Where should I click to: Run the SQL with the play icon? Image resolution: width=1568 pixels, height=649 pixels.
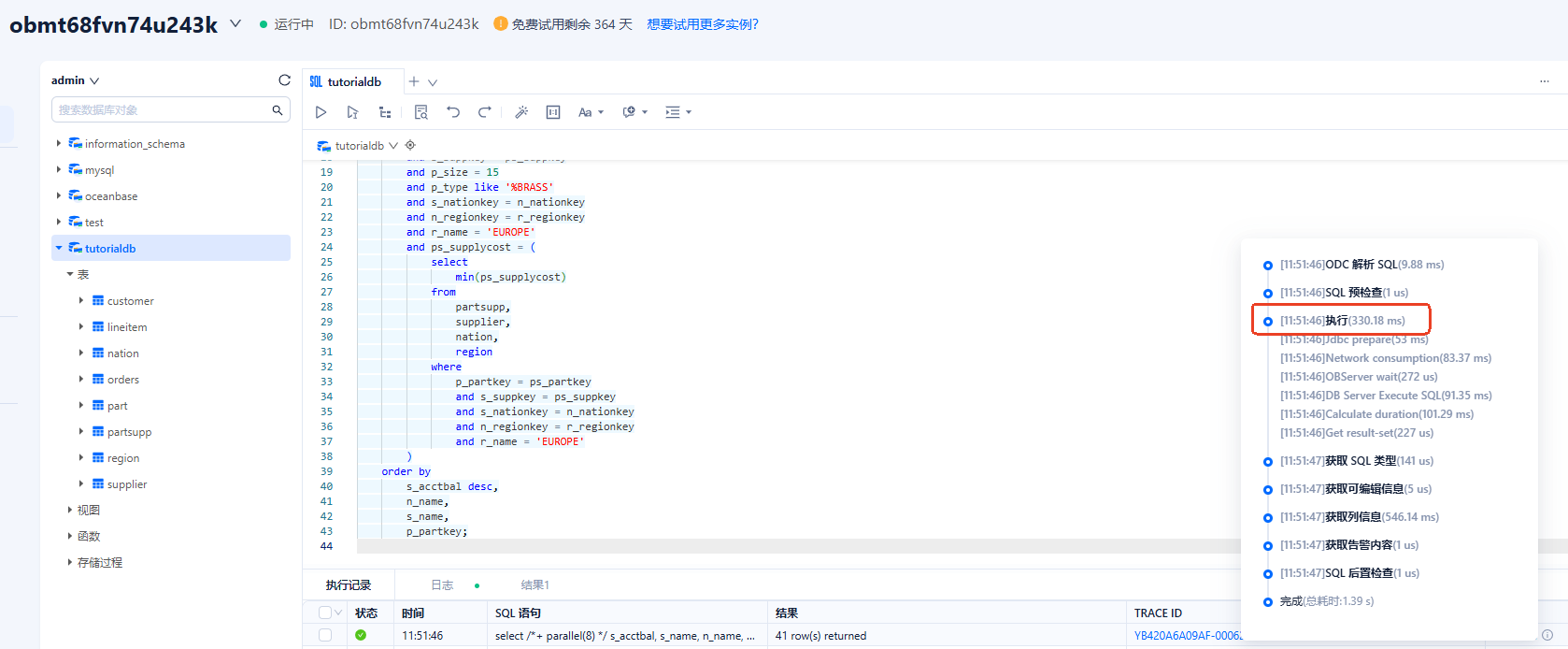coord(321,112)
